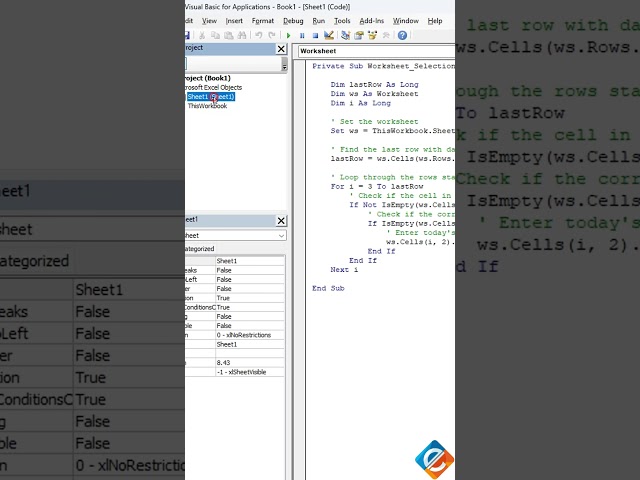Screen dimensions: 640x480
Task: Click the greyed Toolbox icon
Action: (386, 36)
